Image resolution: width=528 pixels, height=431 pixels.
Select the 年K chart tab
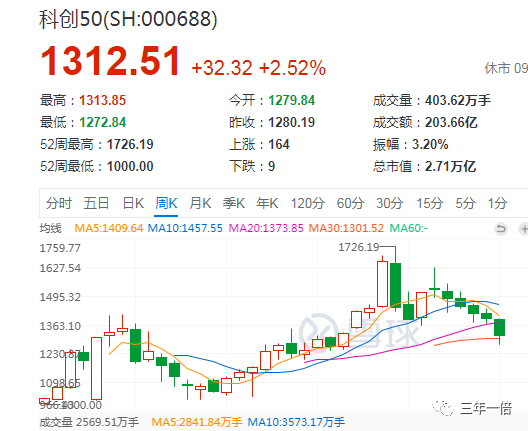[267, 203]
